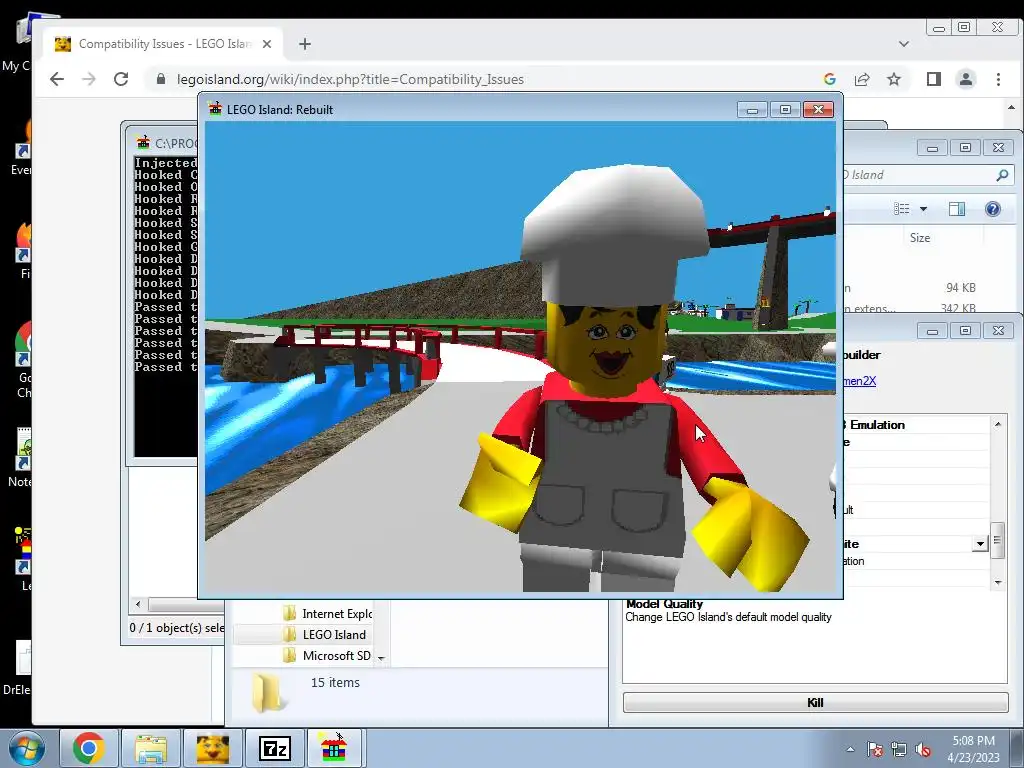Click Chrome back arrow button
Viewport: 1024px width, 768px height.
pyautogui.click(x=57, y=79)
